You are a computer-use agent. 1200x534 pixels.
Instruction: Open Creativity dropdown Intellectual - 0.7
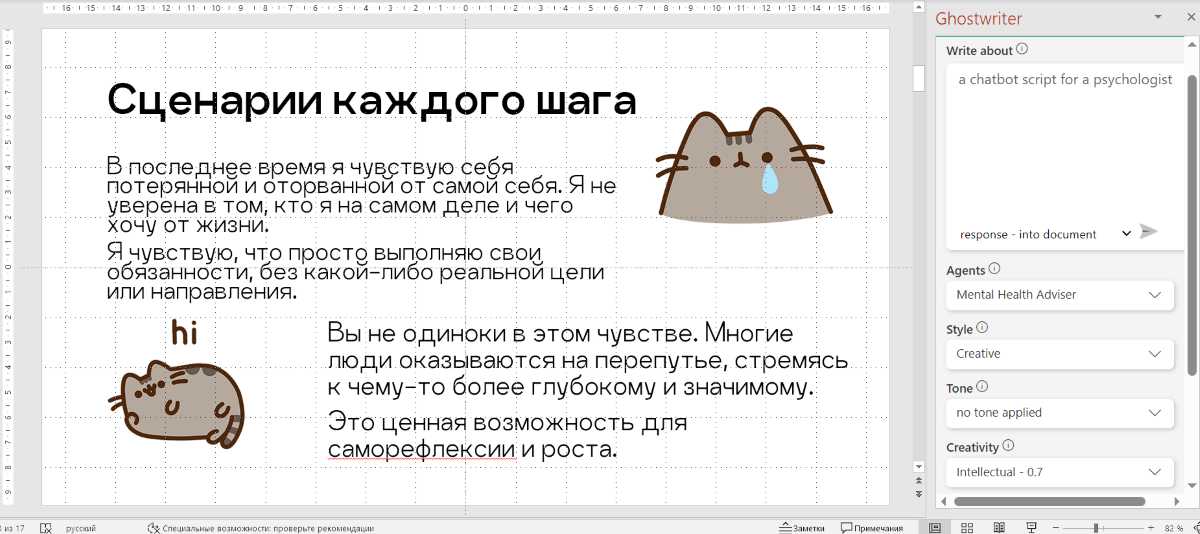(x=1059, y=472)
